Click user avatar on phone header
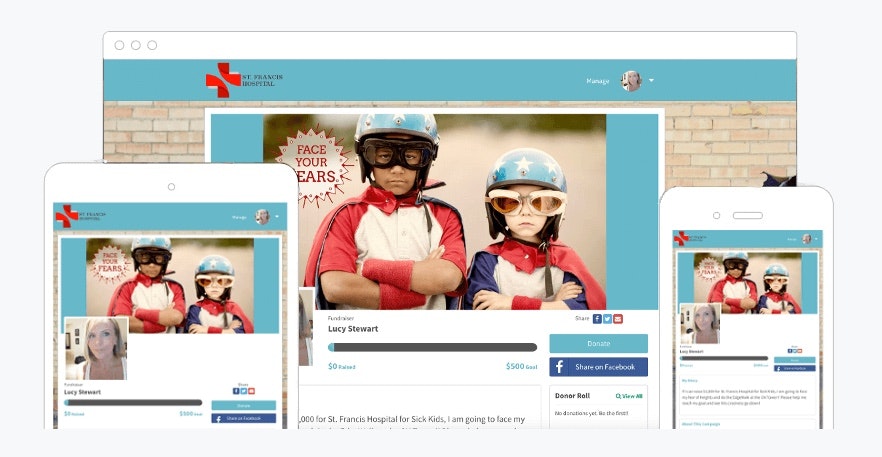882x457 pixels. pos(807,239)
